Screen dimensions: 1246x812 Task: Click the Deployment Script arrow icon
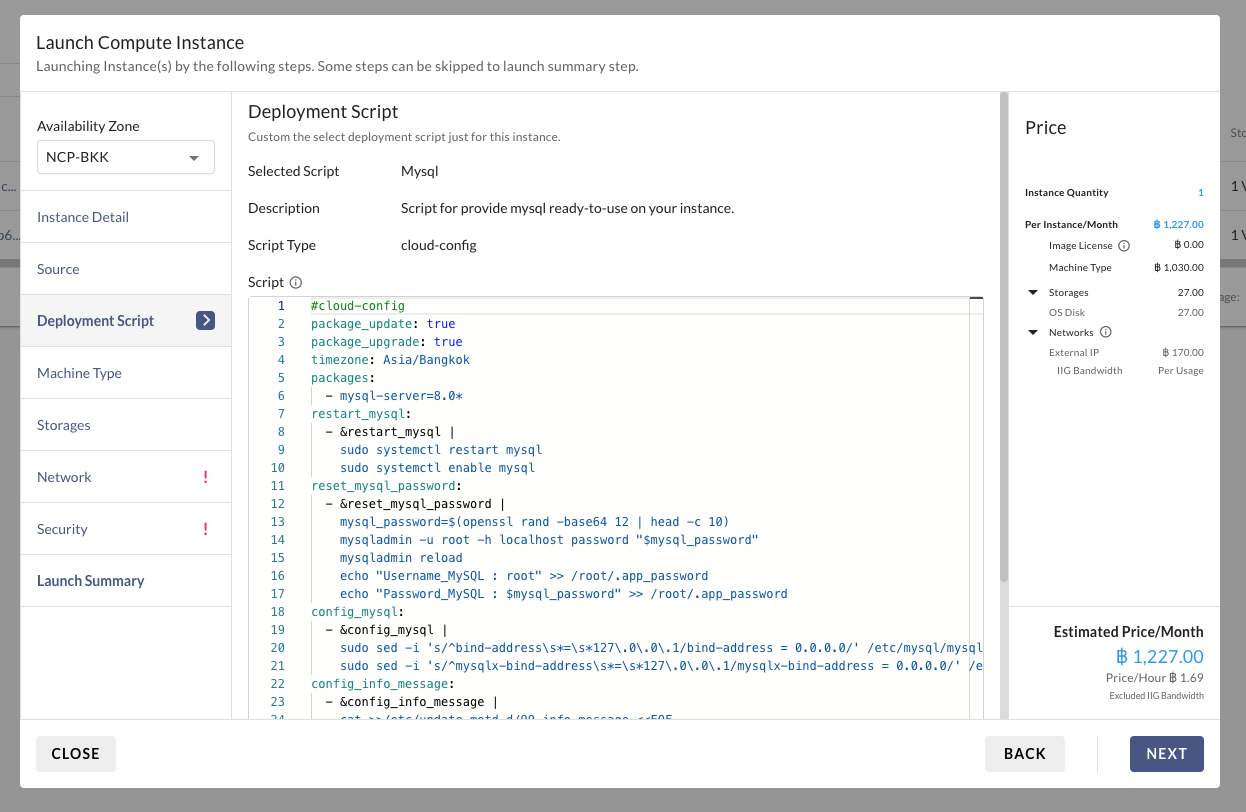point(205,321)
